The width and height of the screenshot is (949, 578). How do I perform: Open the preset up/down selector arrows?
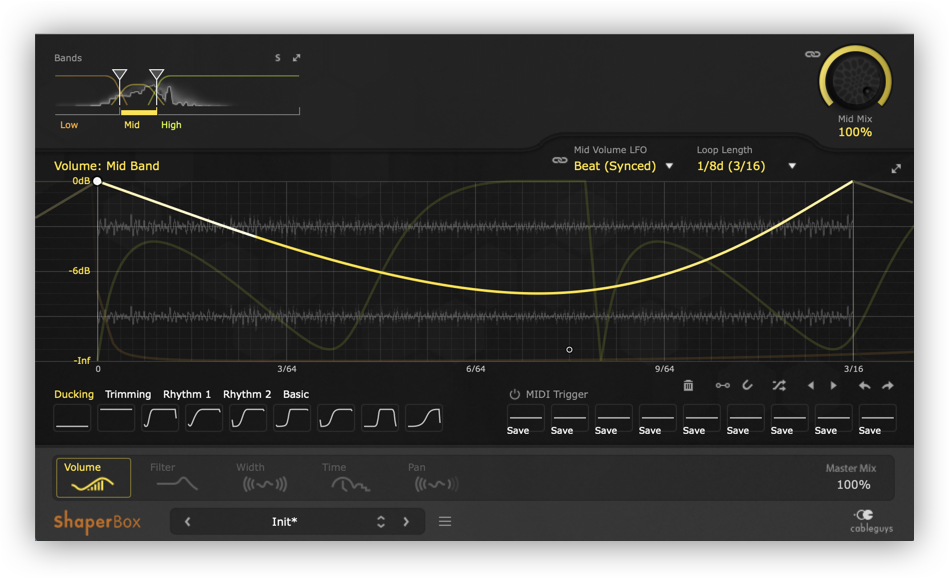tap(381, 522)
